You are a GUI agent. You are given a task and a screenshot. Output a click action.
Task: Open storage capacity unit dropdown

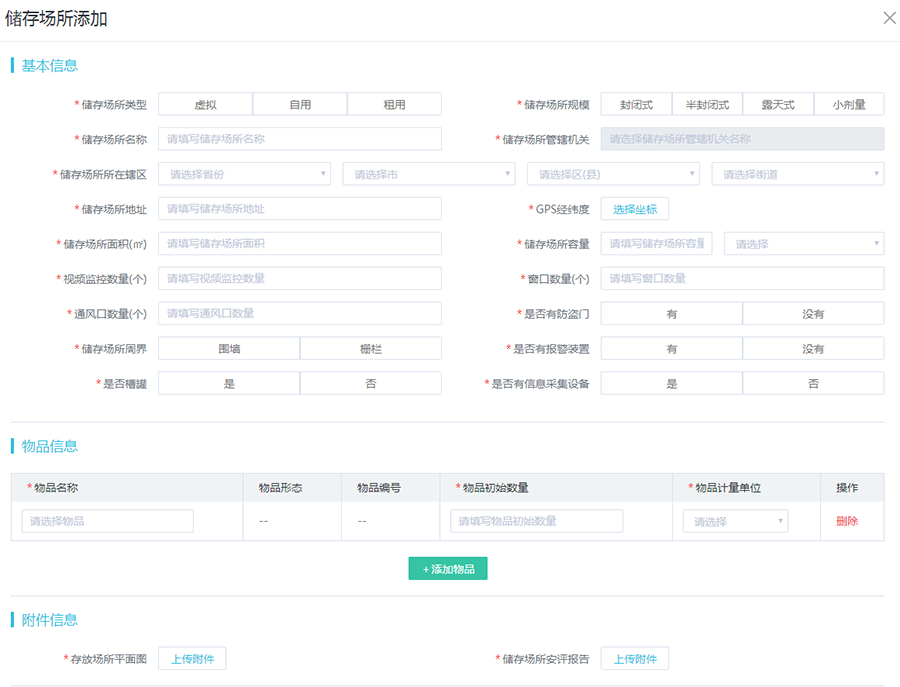coord(803,244)
